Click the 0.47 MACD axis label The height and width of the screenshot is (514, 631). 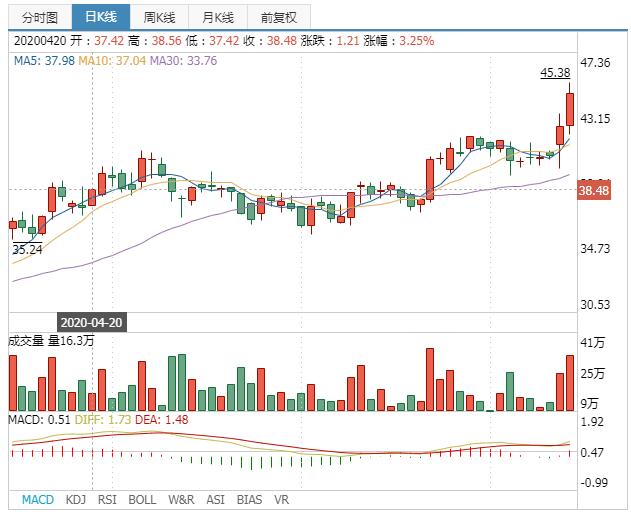[x=592, y=452]
